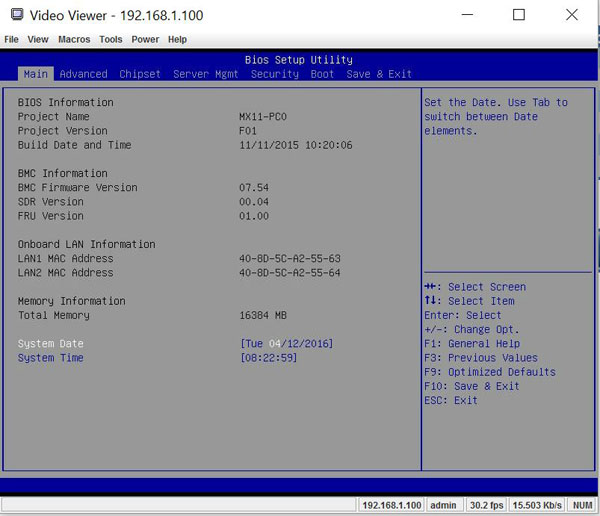Open the File menu
The width and height of the screenshot is (600, 516).
[x=12, y=40]
